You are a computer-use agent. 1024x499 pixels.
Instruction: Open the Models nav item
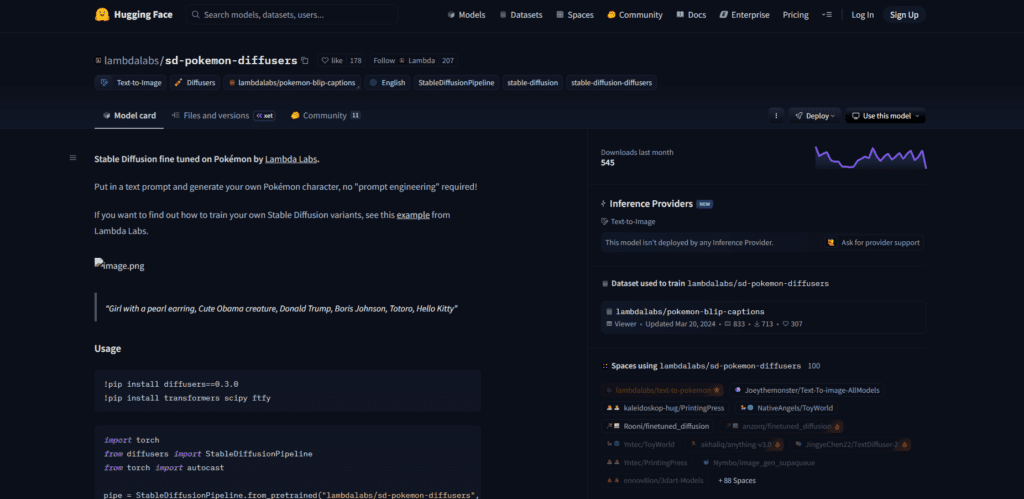[x=466, y=14]
